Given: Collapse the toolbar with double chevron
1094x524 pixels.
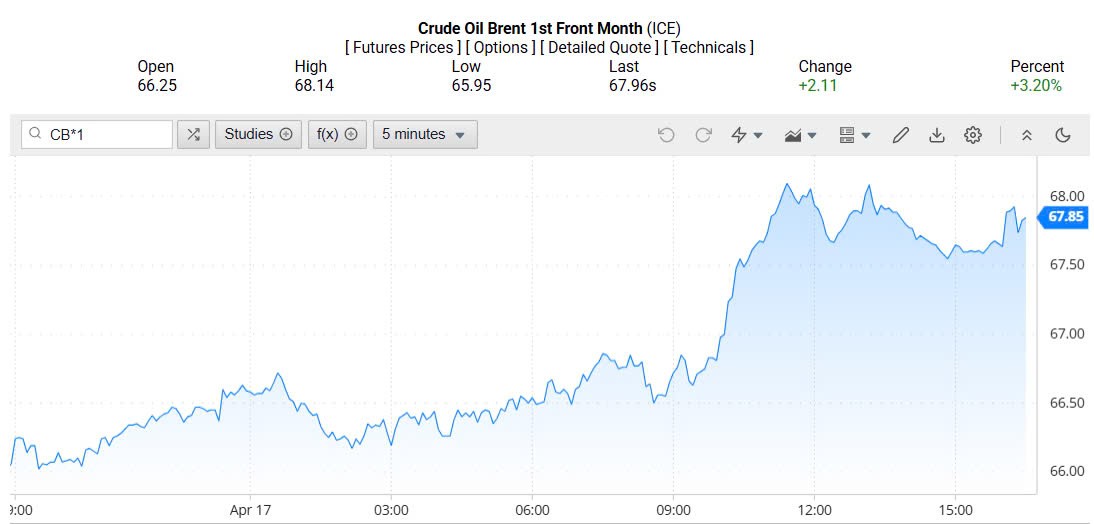Looking at the screenshot, I should 1026,135.
